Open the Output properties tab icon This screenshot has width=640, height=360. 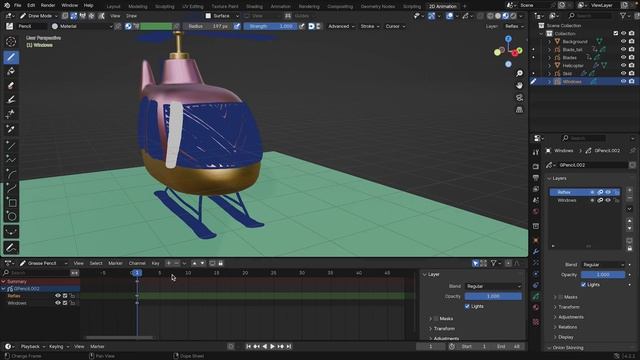[x=536, y=178]
